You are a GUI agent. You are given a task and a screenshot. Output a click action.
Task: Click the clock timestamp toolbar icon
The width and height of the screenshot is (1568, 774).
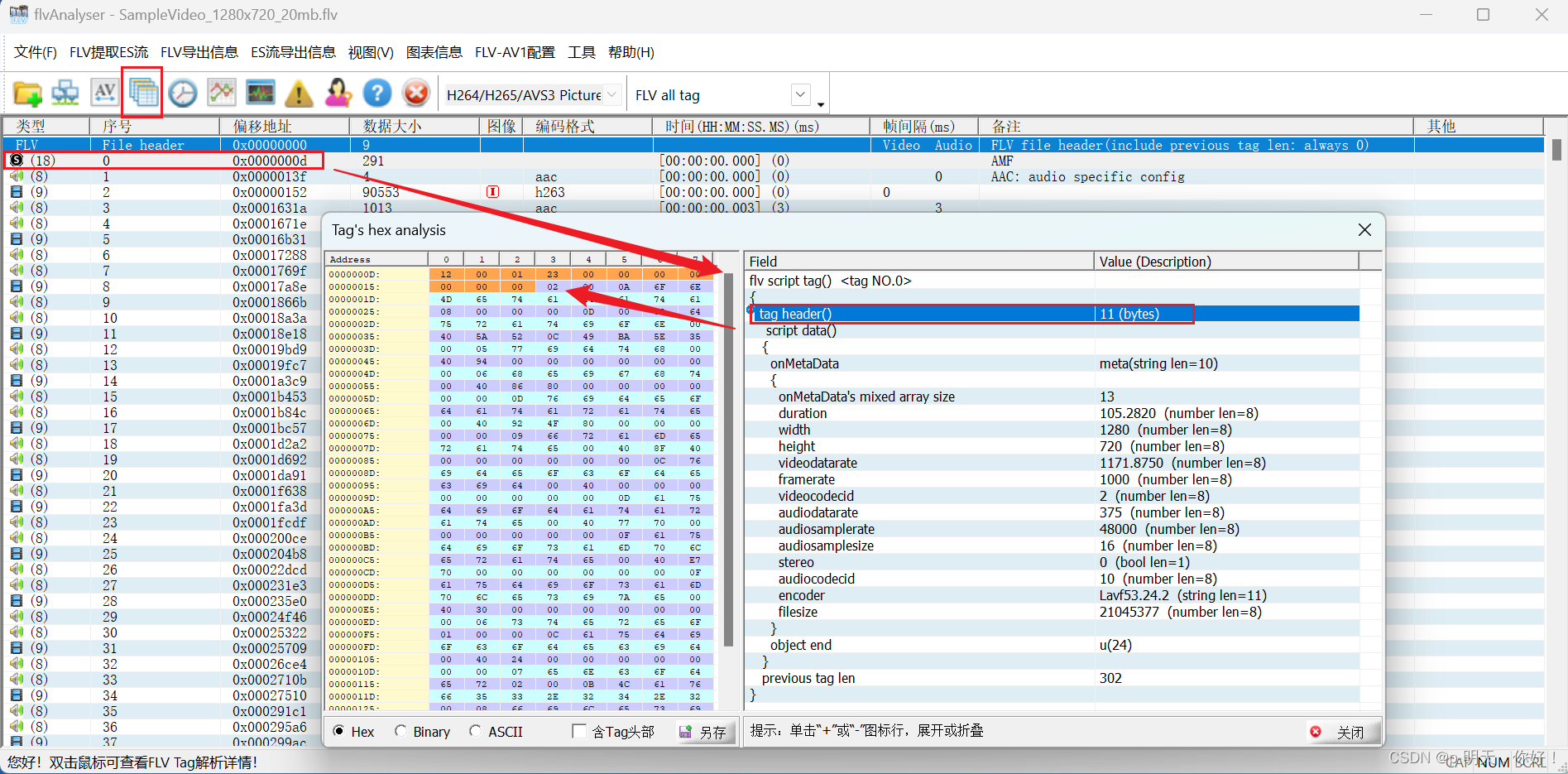pos(182,93)
